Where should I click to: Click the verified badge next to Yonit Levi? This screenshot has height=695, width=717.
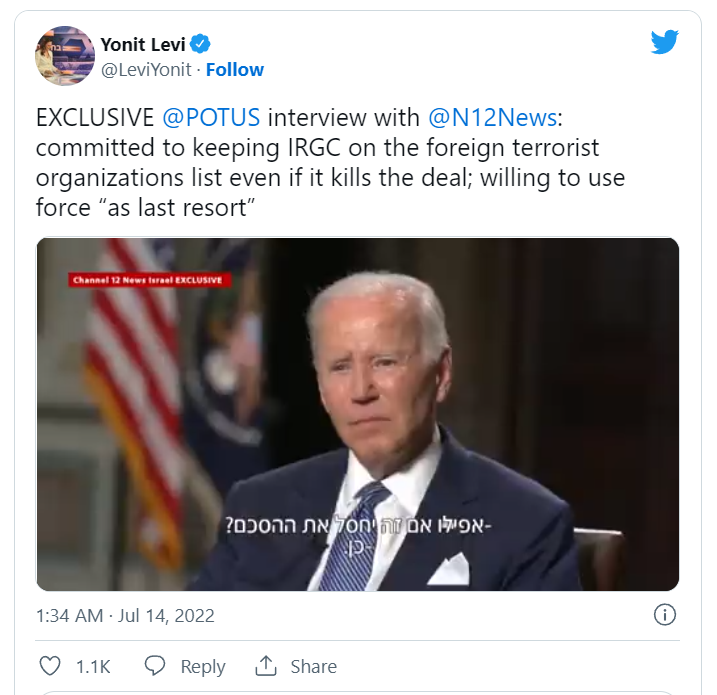200,44
